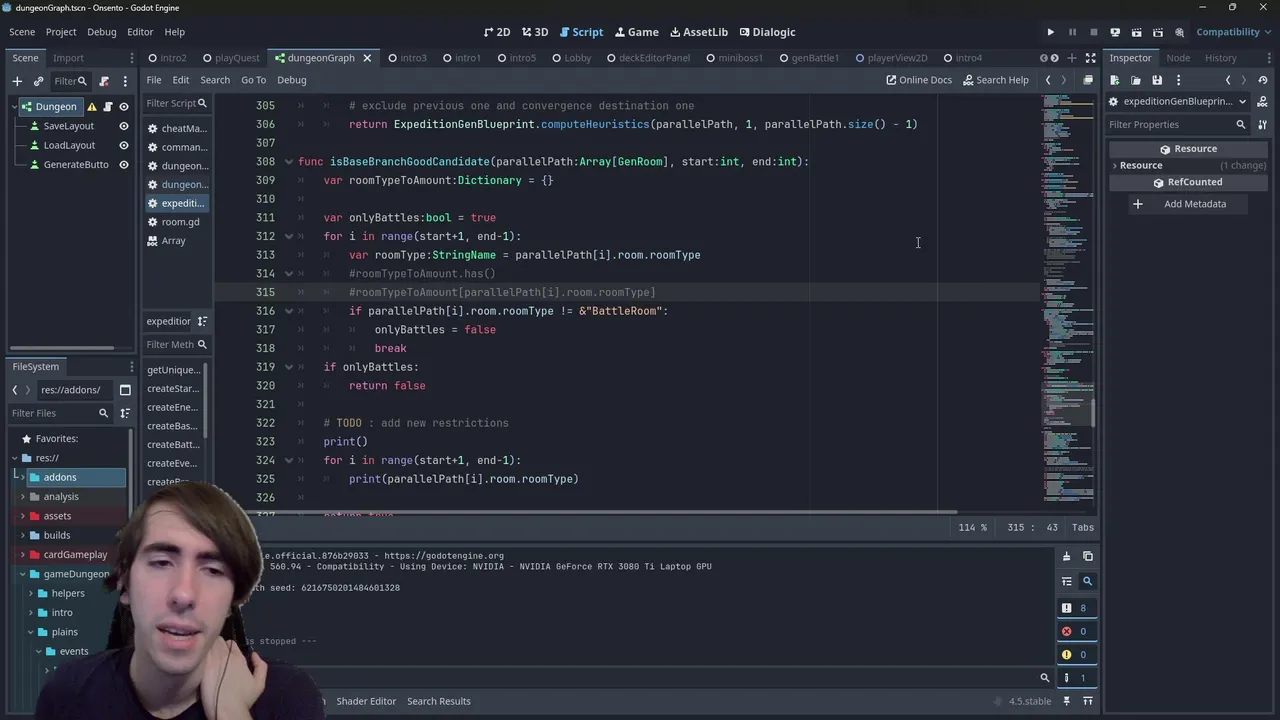This screenshot has width=1280, height=720.
Task: Fold the for loop at line 324
Action: click(289, 461)
